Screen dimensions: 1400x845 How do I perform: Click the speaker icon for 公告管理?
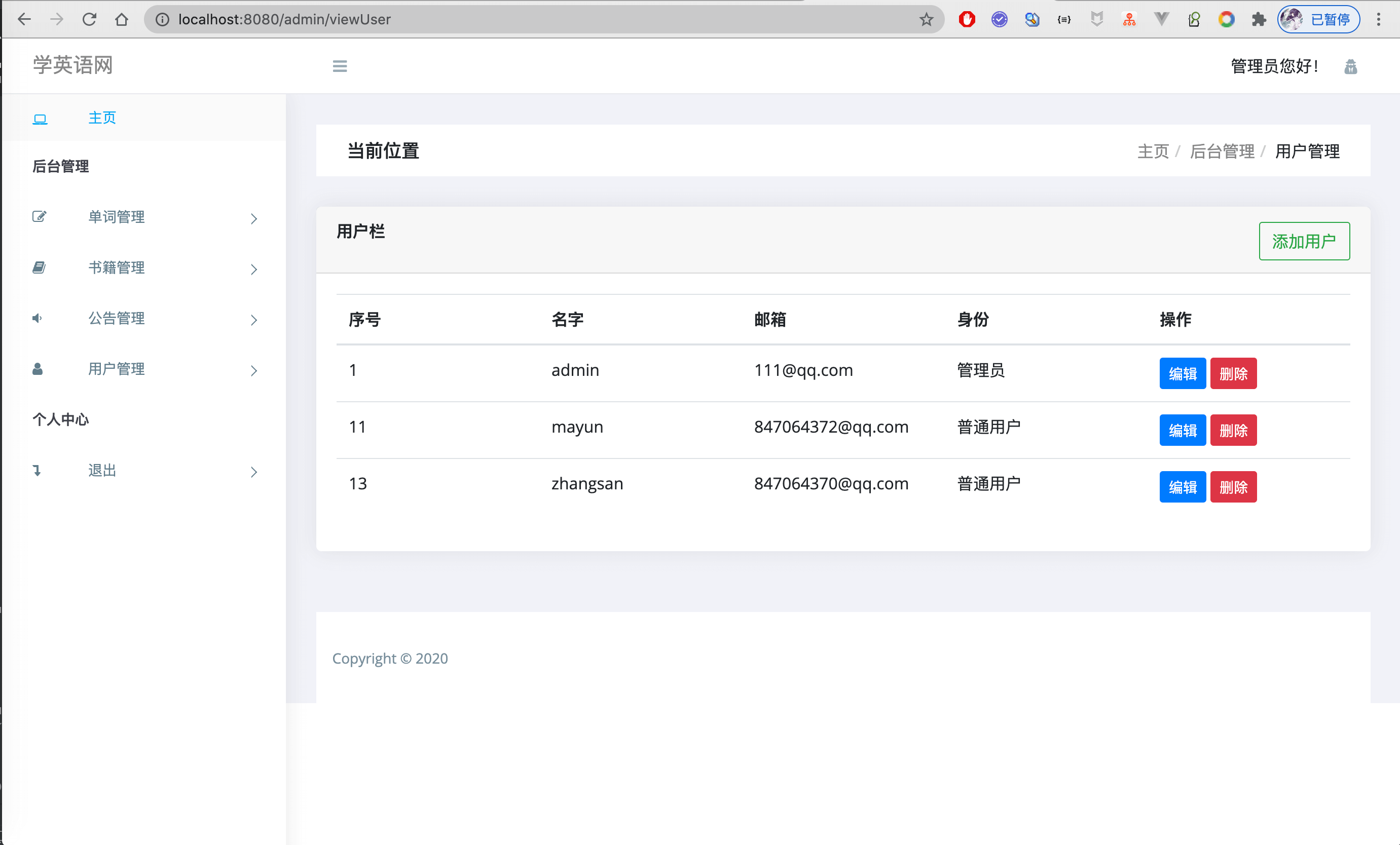click(38, 318)
